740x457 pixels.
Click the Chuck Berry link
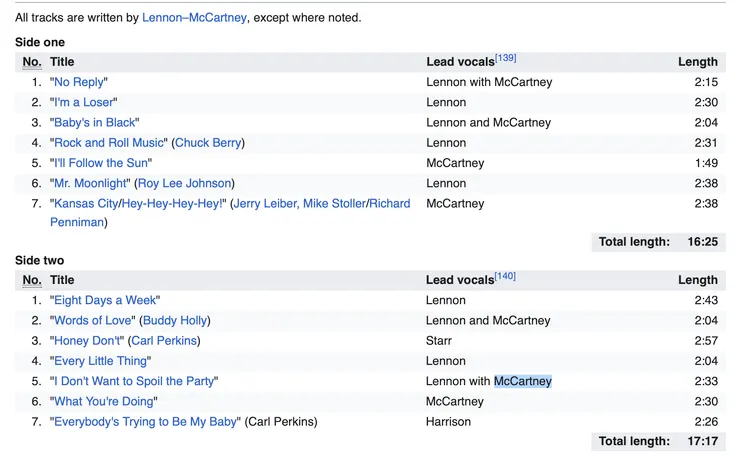tap(208, 143)
